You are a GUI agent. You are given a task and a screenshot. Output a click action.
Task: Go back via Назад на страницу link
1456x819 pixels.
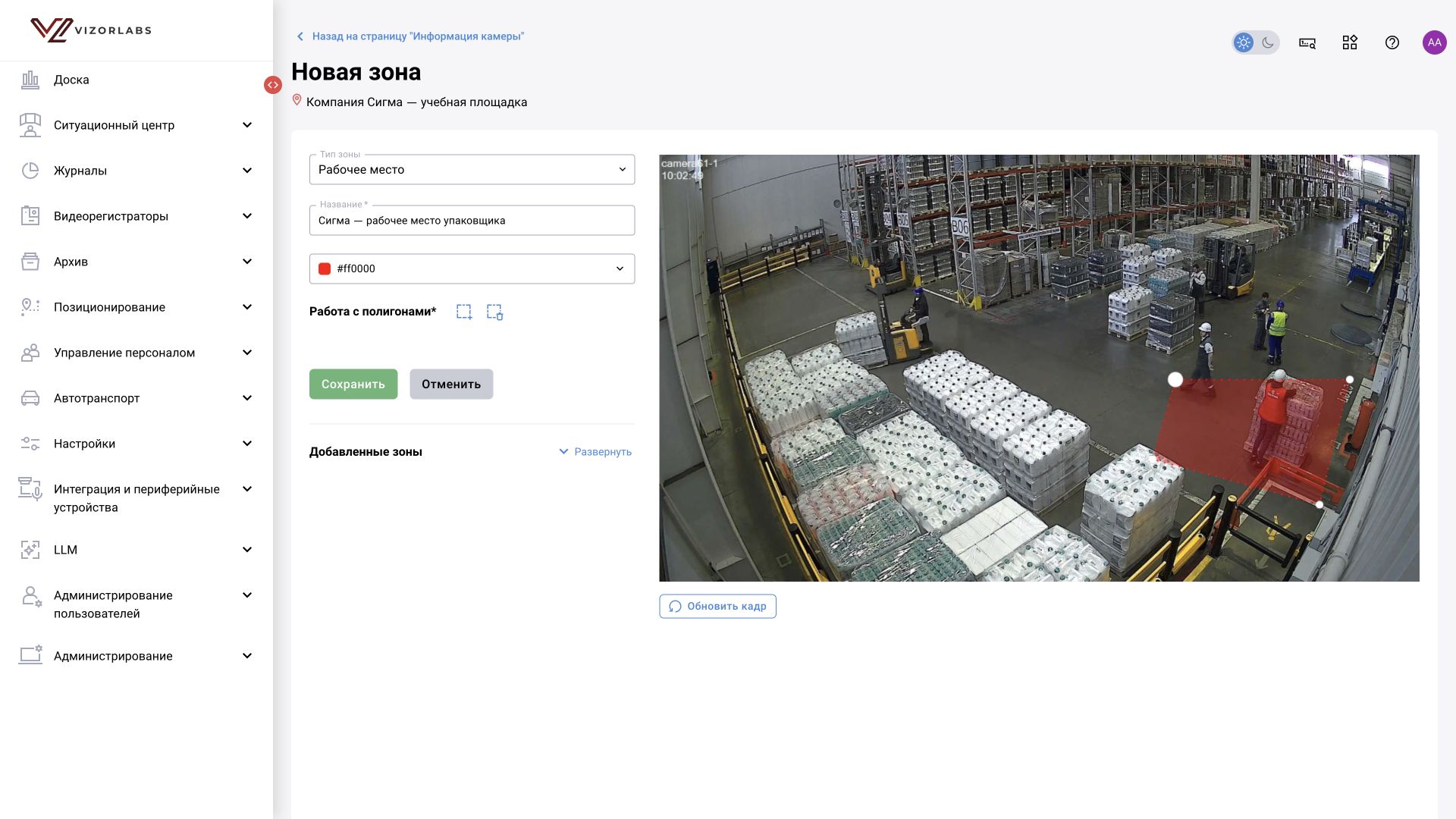point(410,36)
